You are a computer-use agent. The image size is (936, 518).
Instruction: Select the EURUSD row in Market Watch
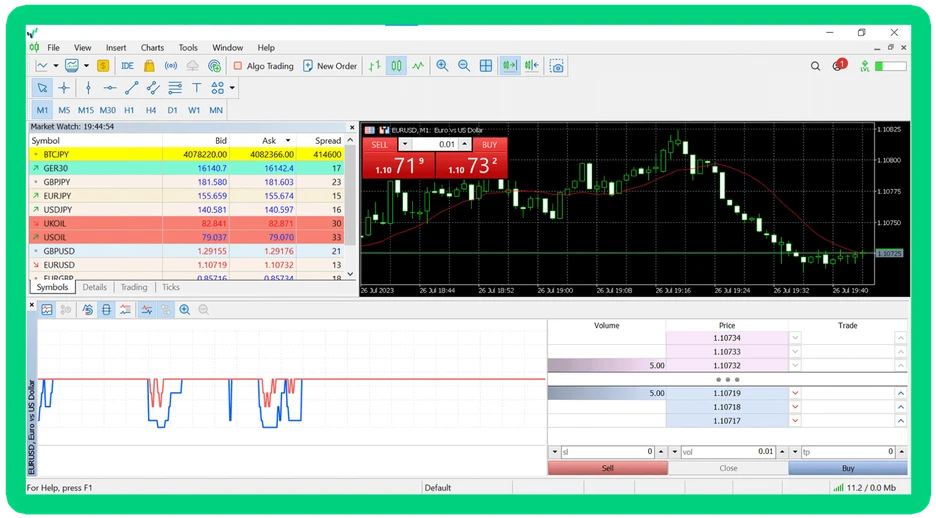point(186,265)
